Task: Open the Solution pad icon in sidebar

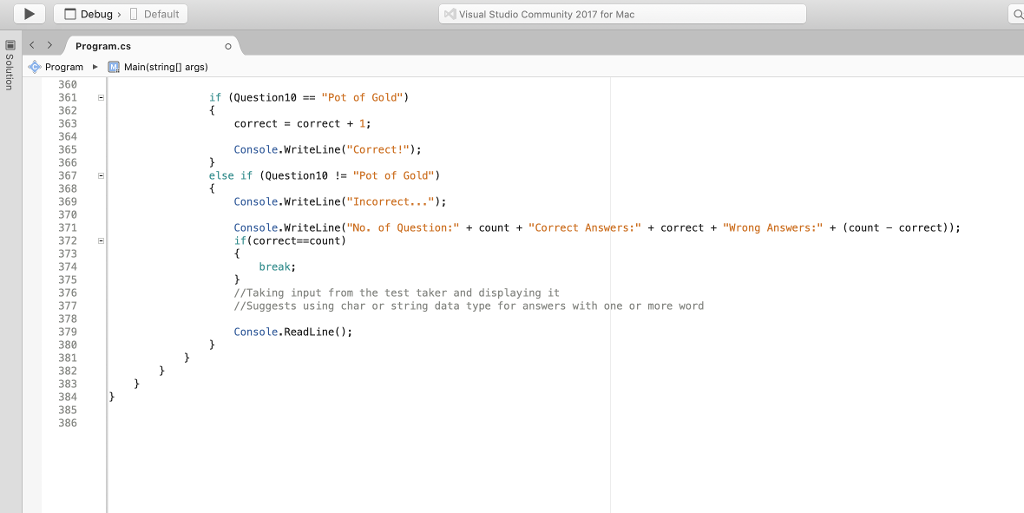Action: (x=10, y=45)
